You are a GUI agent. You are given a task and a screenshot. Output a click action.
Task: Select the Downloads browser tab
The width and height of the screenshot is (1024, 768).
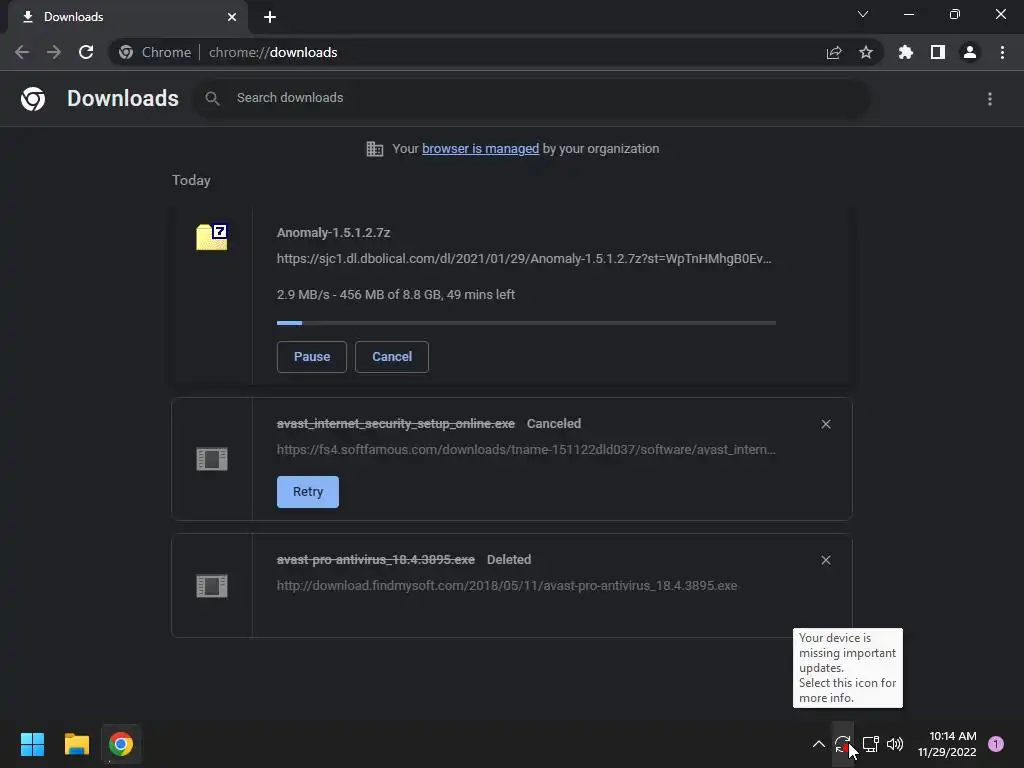click(127, 17)
